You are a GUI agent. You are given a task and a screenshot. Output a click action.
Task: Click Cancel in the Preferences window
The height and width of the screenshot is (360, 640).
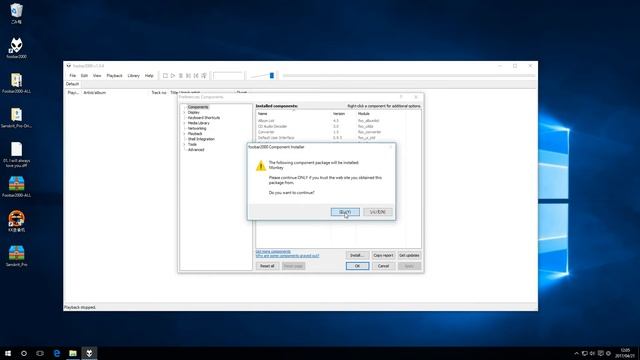coord(383,266)
